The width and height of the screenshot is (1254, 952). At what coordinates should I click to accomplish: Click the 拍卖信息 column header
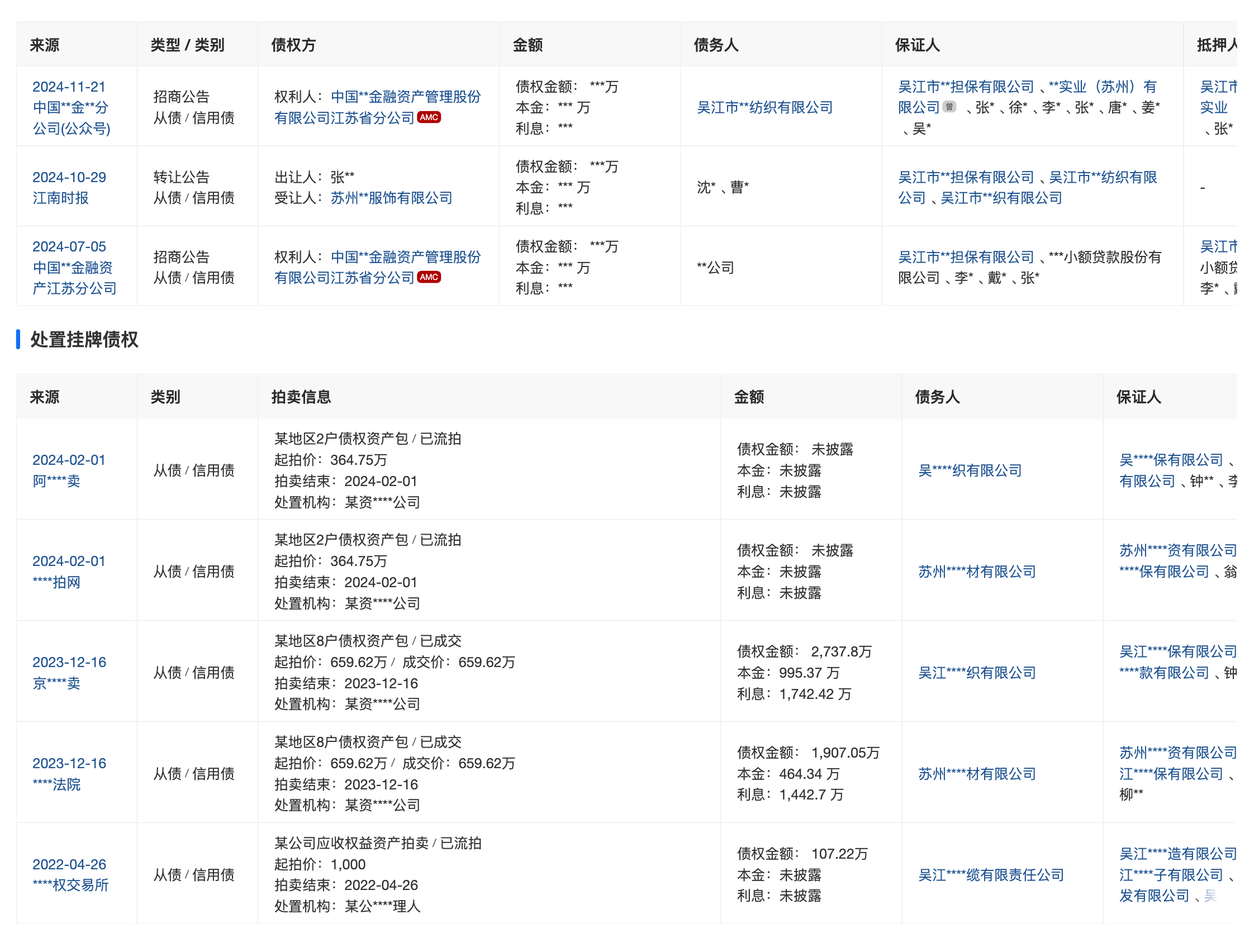coord(301,397)
